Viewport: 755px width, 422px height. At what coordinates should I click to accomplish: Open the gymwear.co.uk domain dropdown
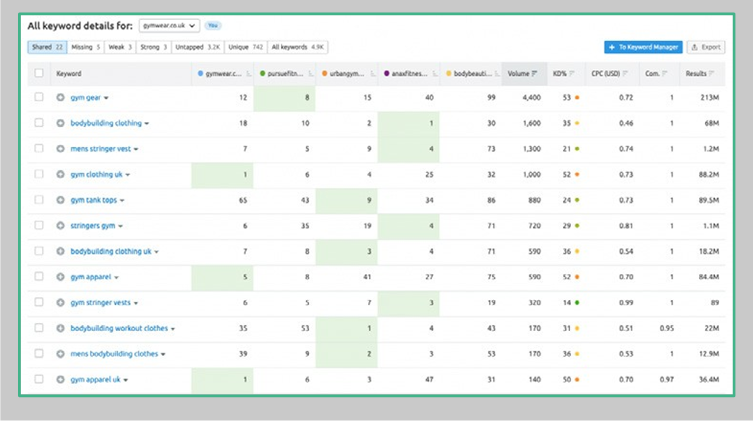click(x=169, y=26)
